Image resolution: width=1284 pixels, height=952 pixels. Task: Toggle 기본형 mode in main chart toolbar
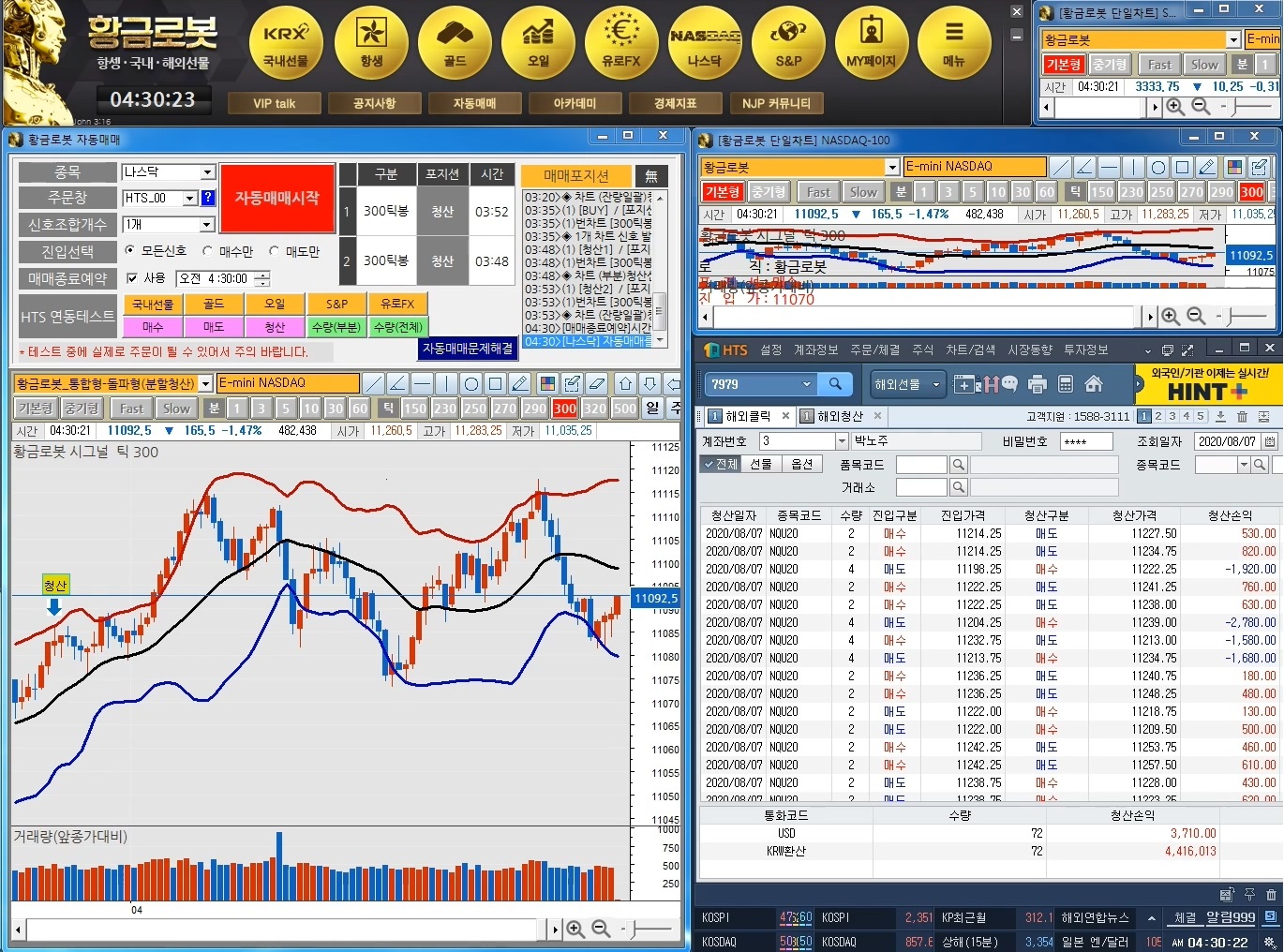click(x=36, y=409)
